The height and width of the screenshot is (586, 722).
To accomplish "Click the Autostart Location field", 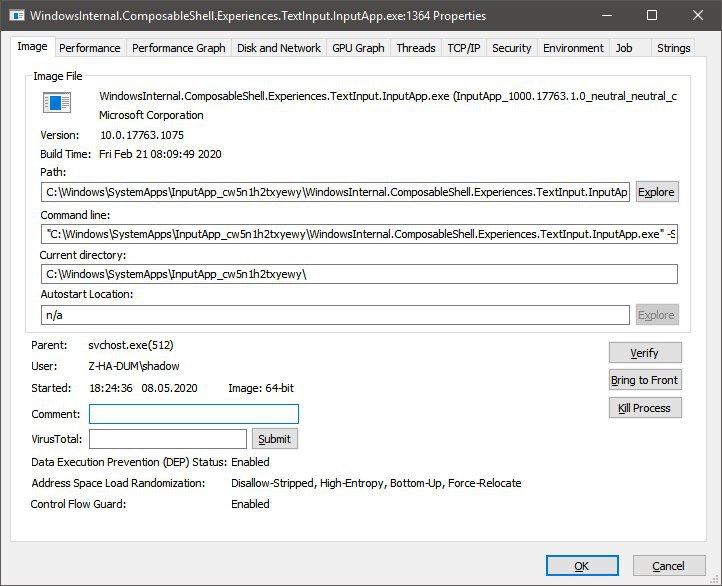I will (x=335, y=315).
